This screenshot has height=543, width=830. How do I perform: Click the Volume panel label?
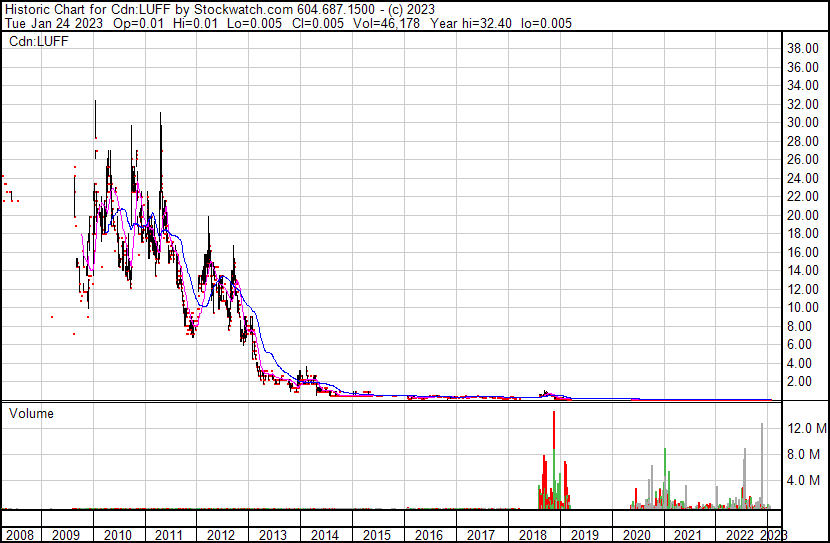(31, 414)
